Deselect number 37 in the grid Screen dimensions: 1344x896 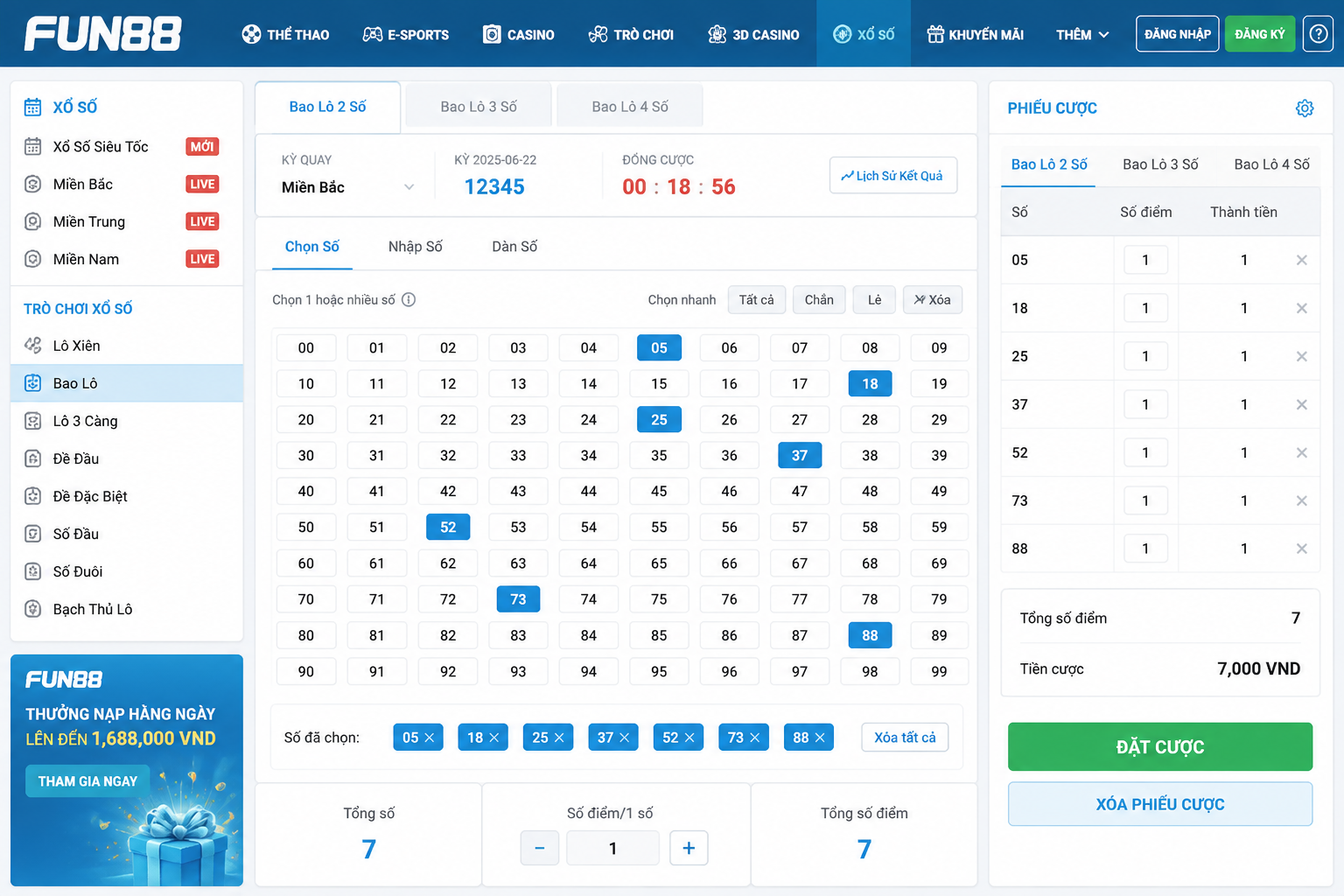800,455
